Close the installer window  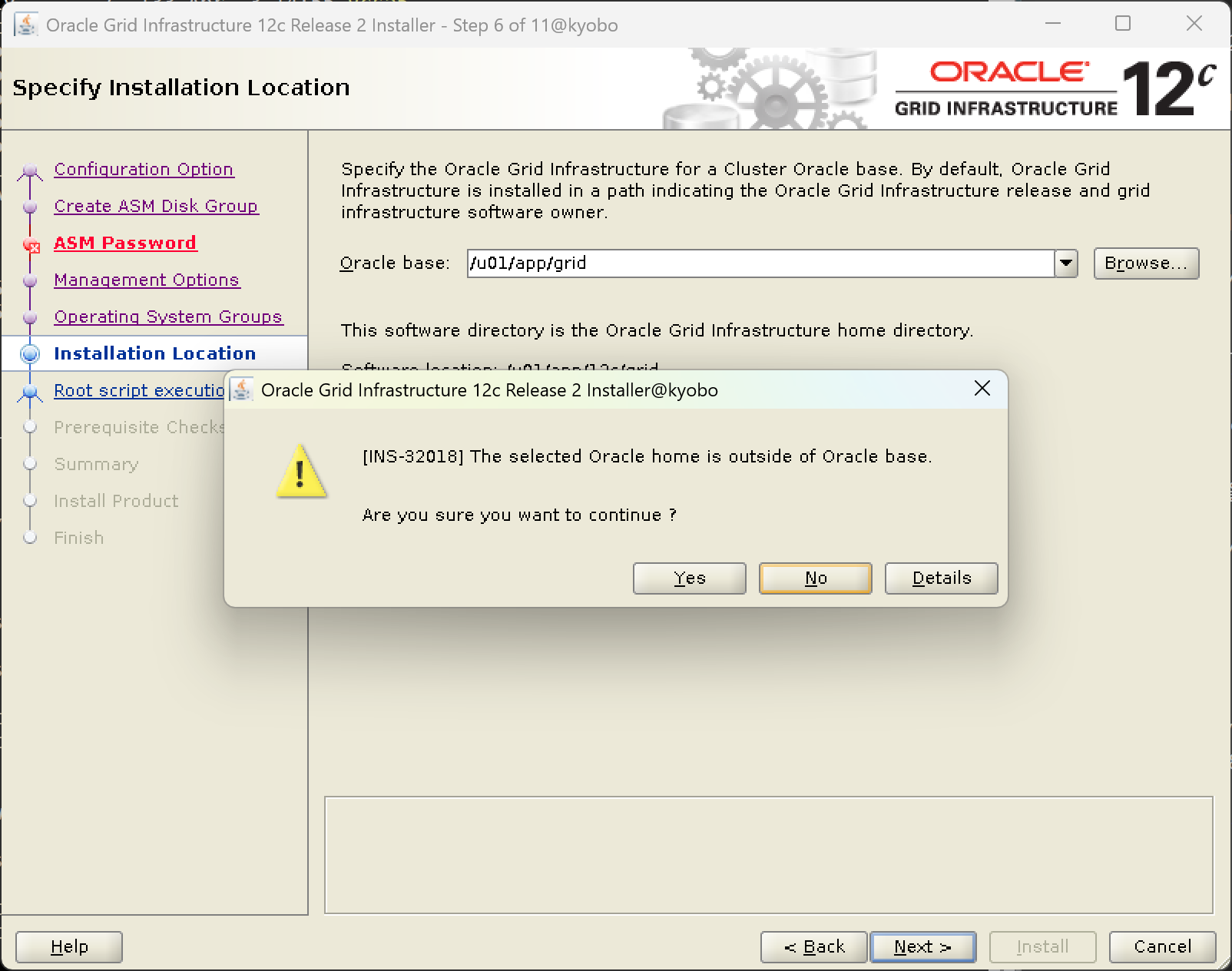point(1194,24)
